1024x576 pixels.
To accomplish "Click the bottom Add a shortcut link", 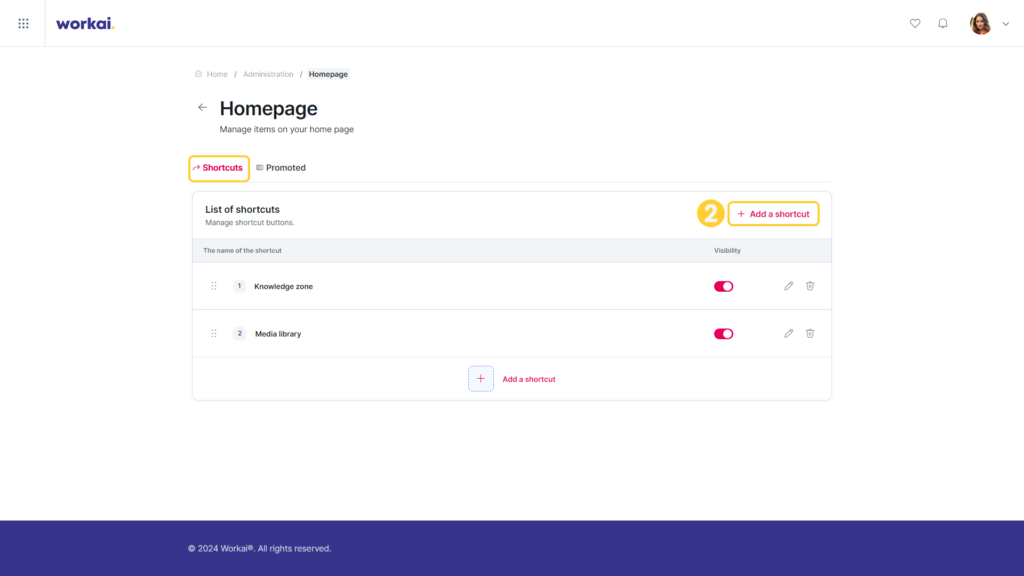I will click(x=528, y=379).
